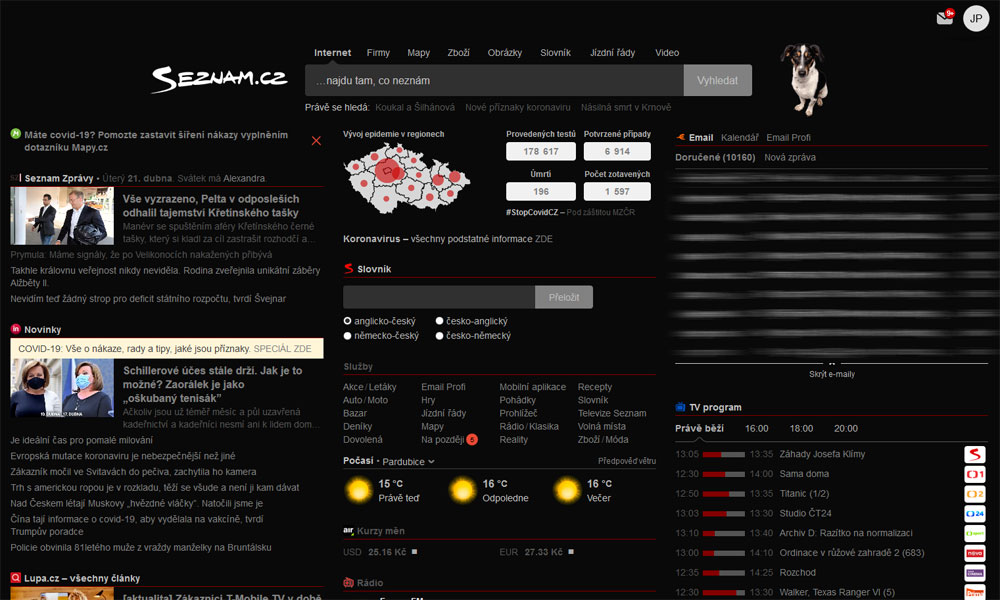Open the Předpověď větru link
Viewport: 1000px width, 600px height.
click(x=626, y=460)
